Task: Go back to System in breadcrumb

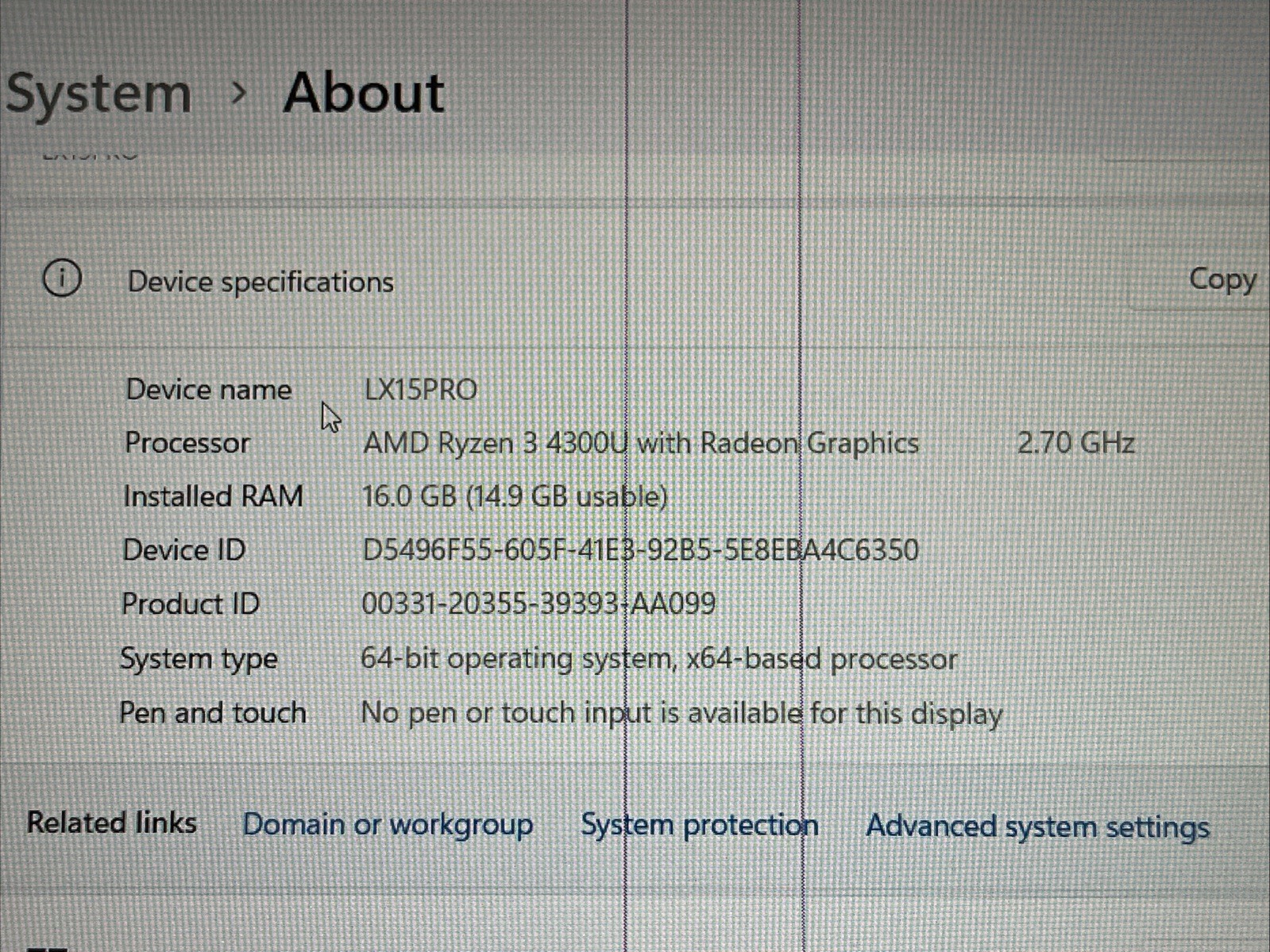Action: tap(98, 94)
